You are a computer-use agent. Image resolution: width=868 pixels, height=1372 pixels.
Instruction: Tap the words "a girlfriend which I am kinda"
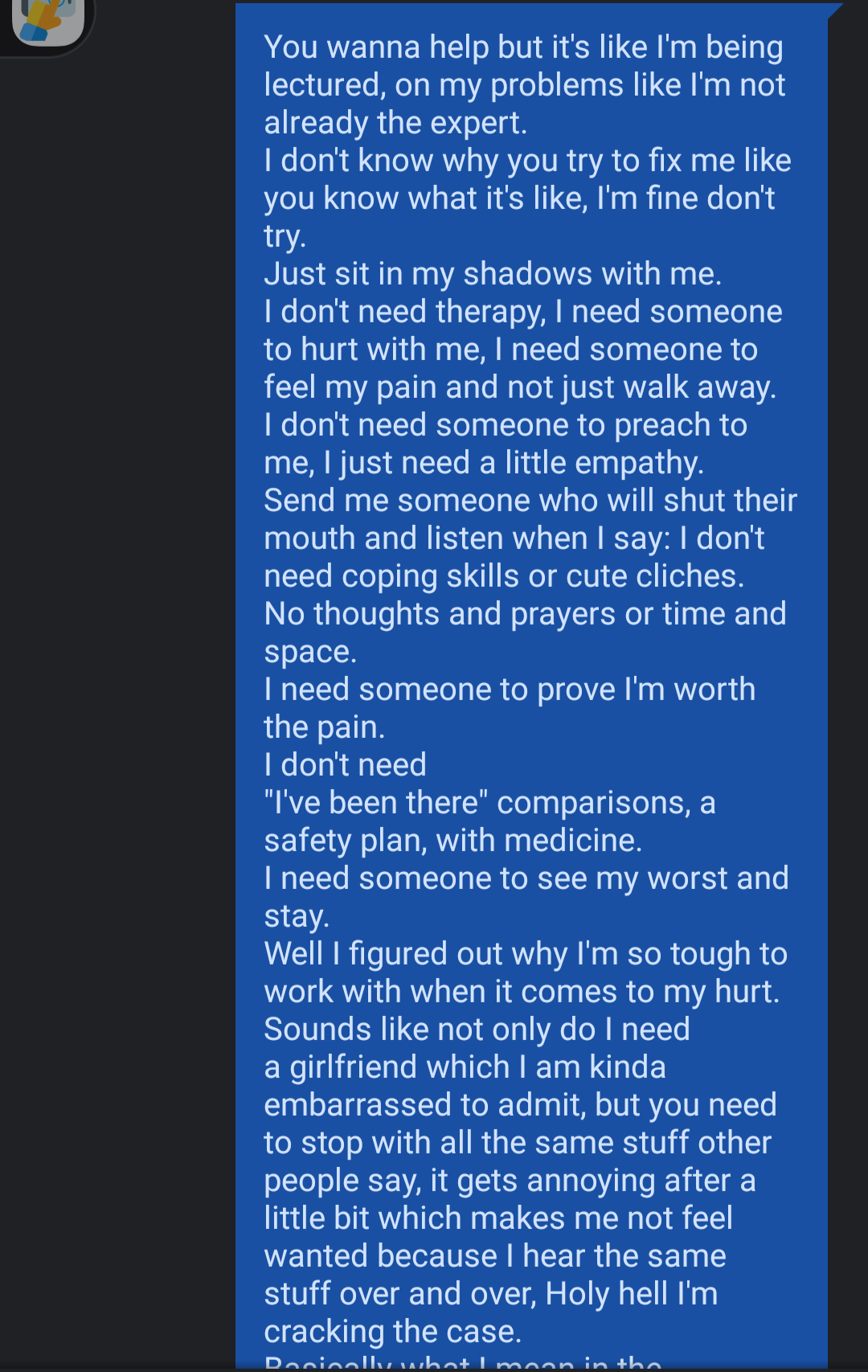coord(465,1067)
